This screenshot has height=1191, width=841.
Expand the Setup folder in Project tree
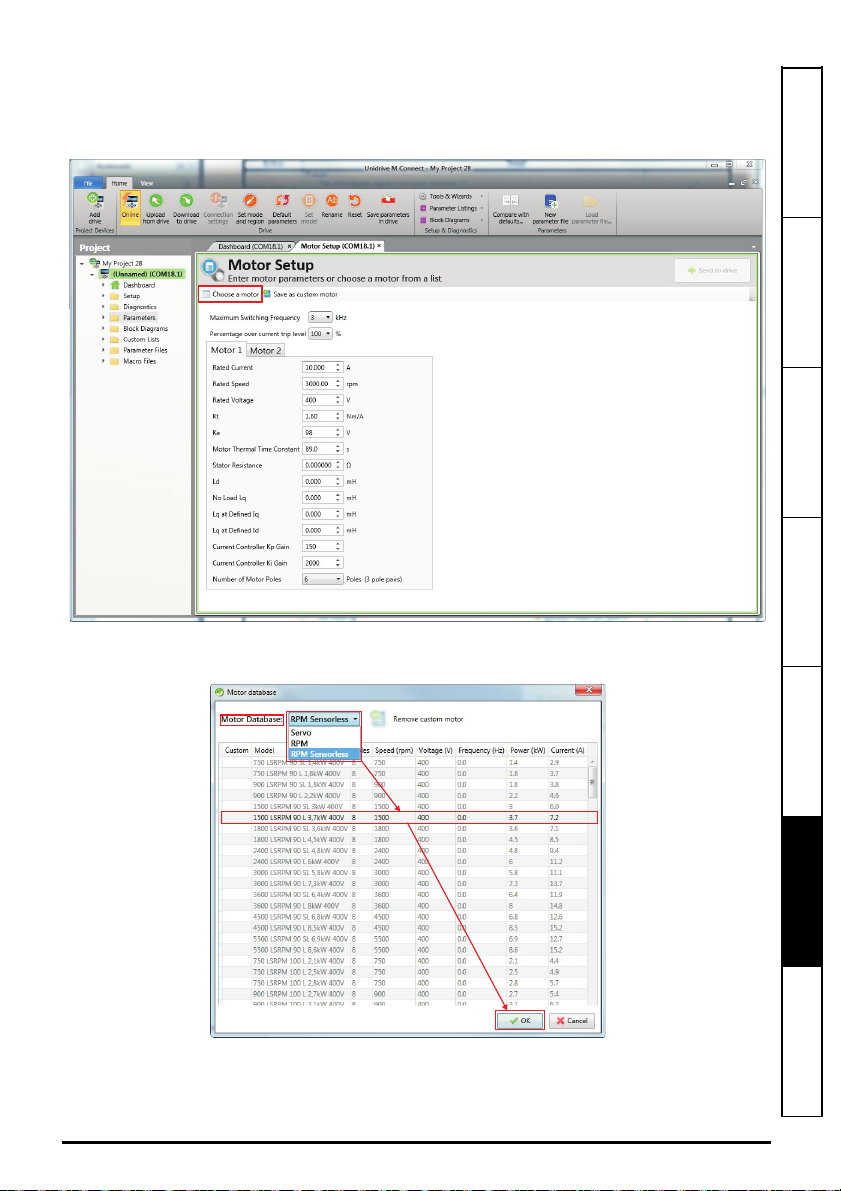click(103, 296)
